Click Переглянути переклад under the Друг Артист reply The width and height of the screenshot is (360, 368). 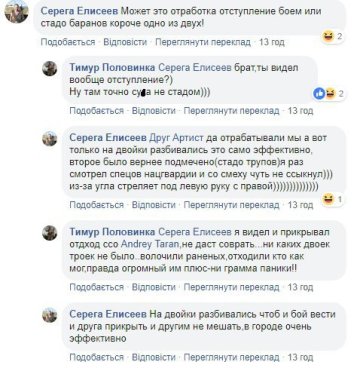coord(232,205)
